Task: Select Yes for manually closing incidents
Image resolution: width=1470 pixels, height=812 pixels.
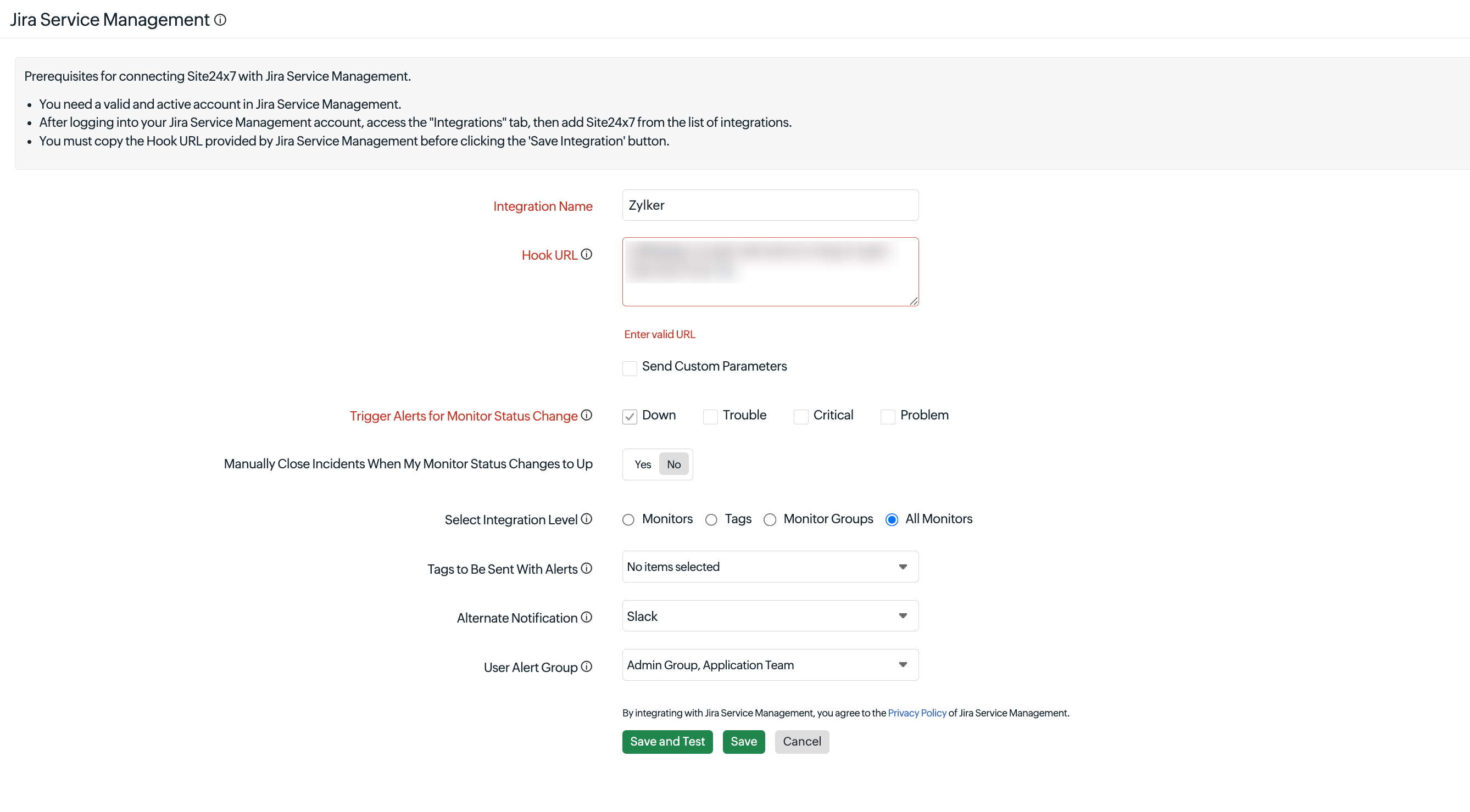Action: click(643, 464)
